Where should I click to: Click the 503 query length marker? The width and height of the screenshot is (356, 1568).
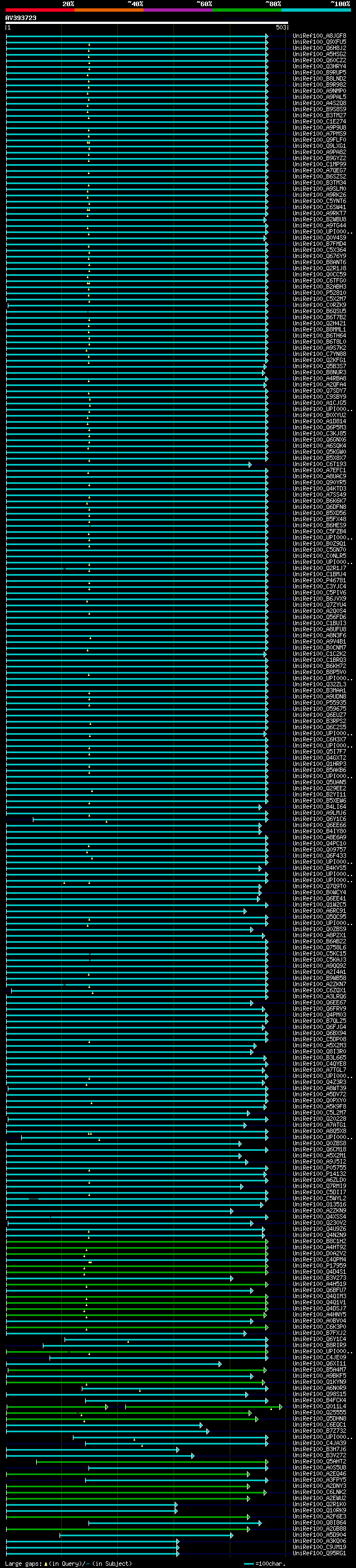pyautogui.click(x=280, y=27)
